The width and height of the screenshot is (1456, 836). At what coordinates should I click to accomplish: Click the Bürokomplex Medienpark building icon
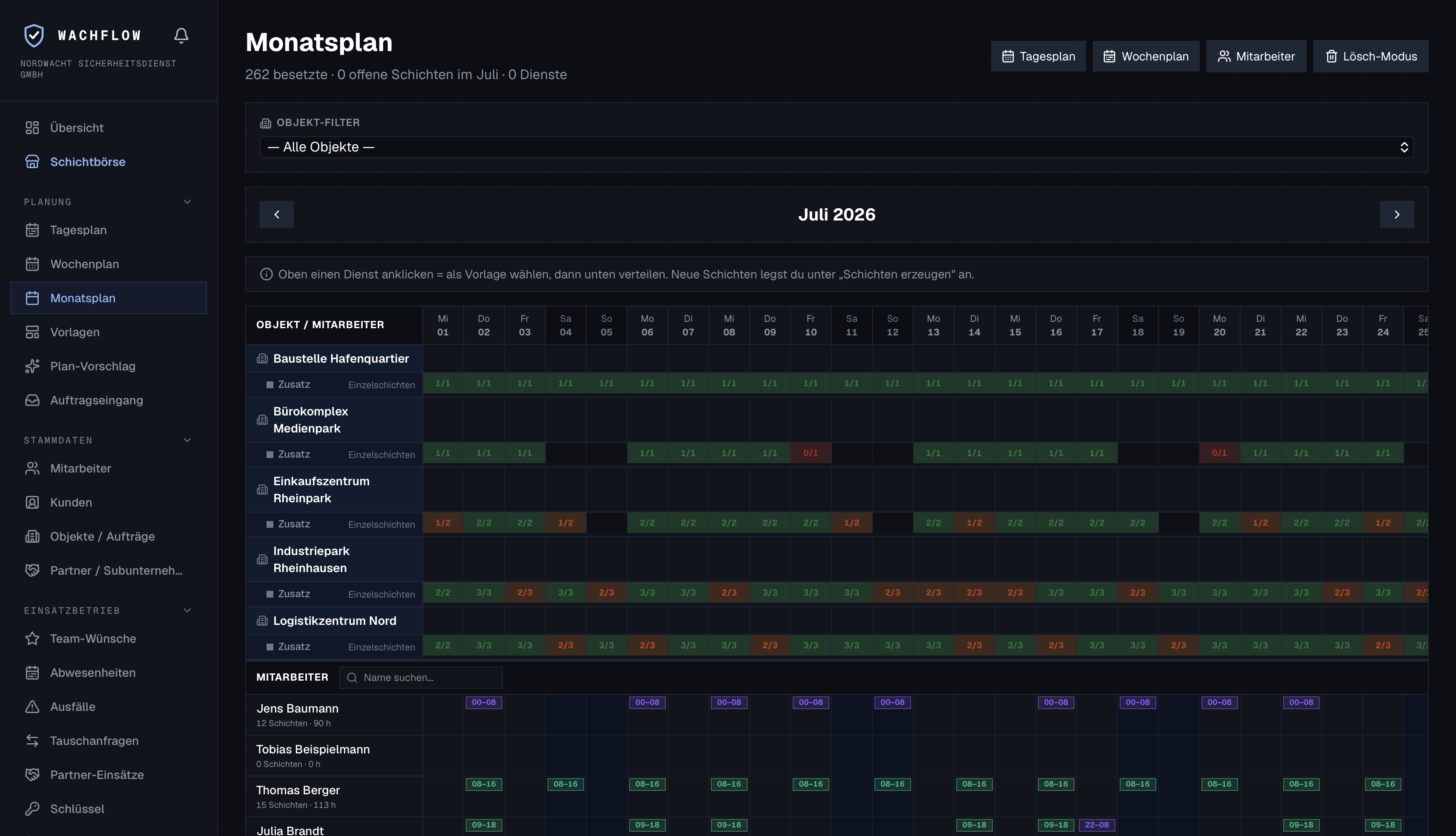(x=262, y=420)
